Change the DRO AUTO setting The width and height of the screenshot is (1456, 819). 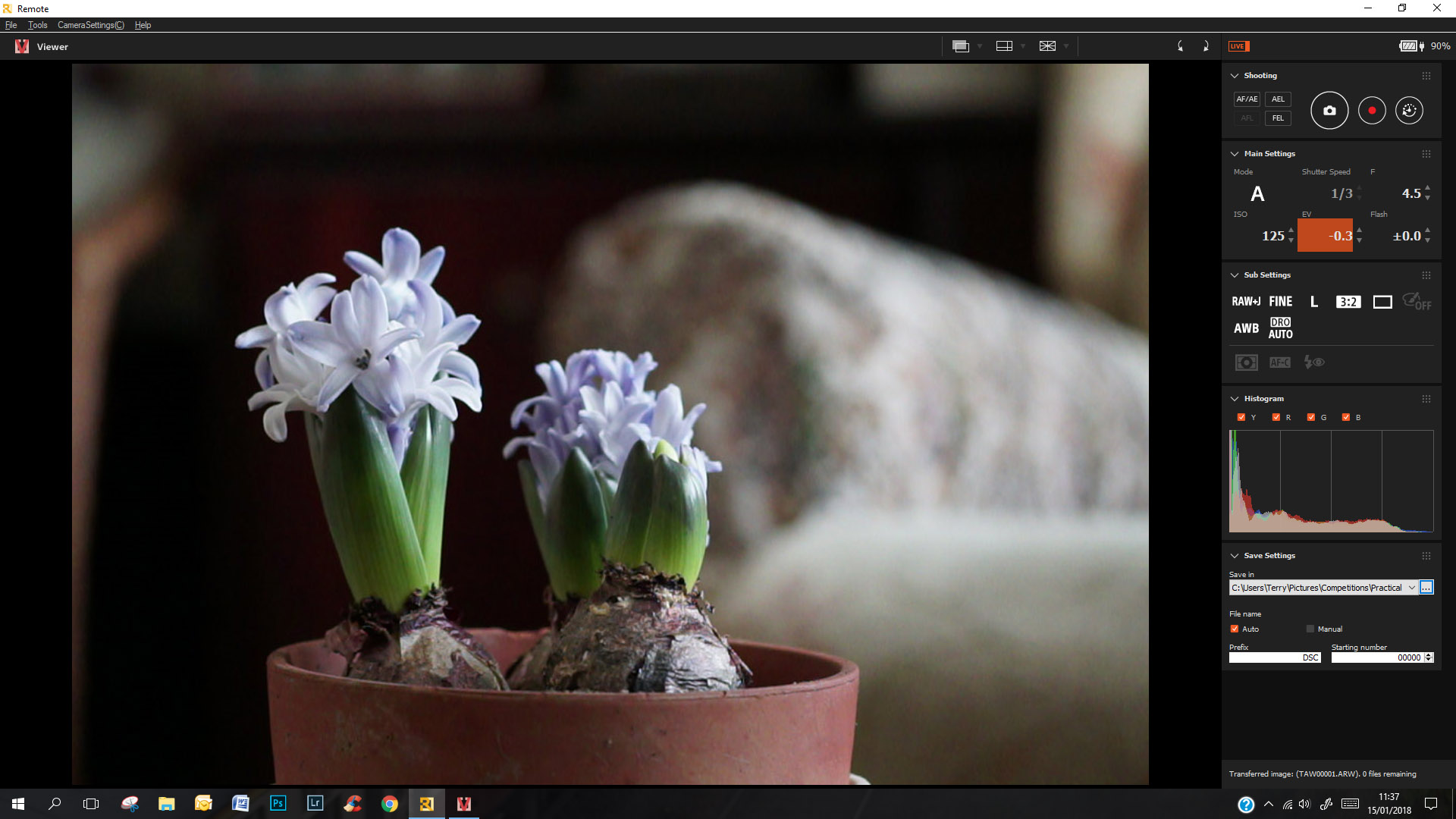tap(1281, 328)
